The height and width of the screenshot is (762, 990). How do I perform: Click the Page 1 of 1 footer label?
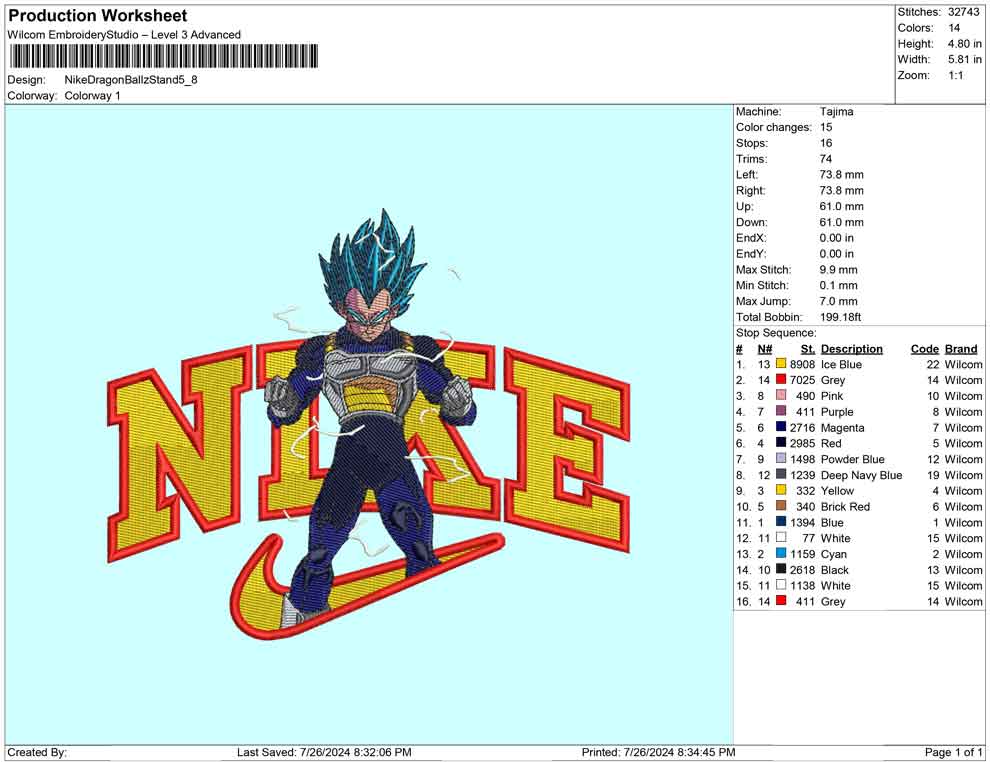(953, 752)
